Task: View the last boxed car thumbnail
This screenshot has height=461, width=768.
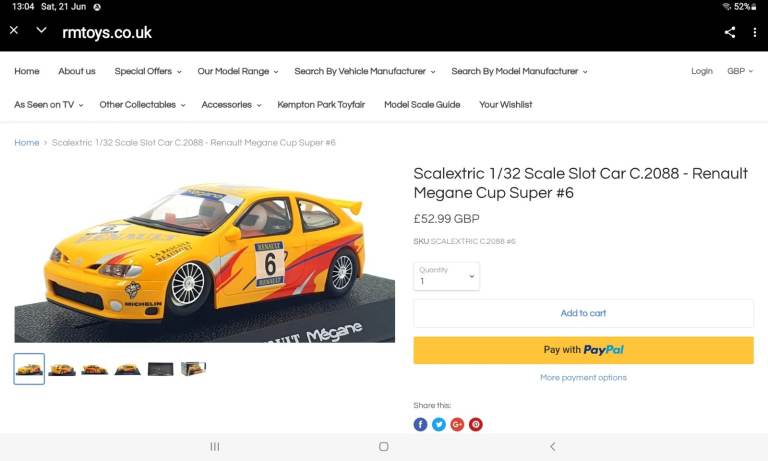Action: click(x=193, y=369)
